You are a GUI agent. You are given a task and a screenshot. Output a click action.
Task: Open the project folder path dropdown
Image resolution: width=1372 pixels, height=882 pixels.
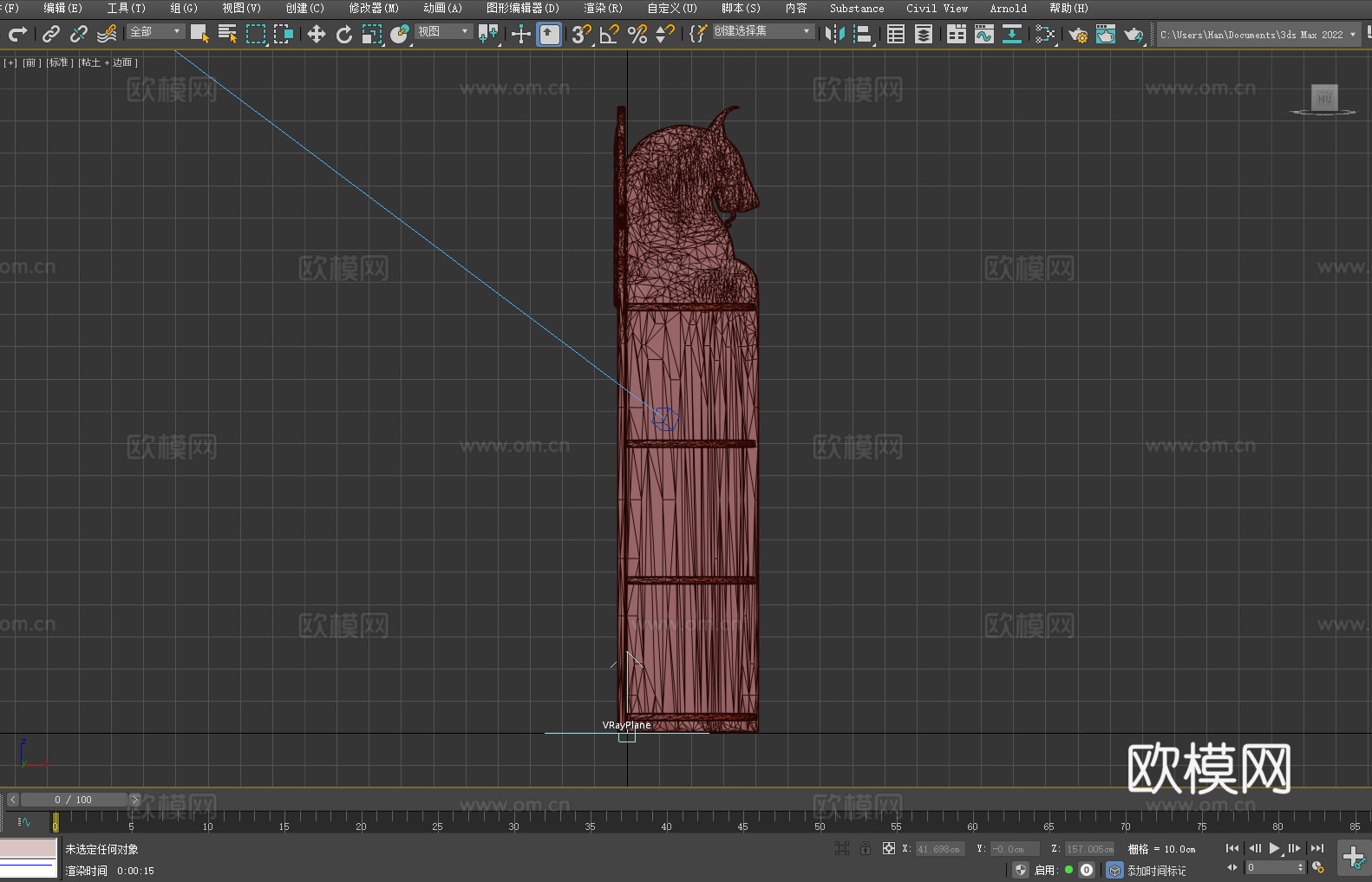tap(1258, 35)
